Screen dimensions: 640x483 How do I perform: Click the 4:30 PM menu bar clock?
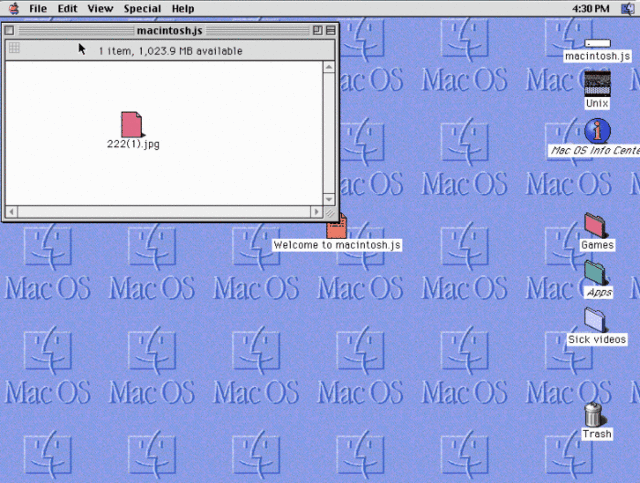click(590, 9)
